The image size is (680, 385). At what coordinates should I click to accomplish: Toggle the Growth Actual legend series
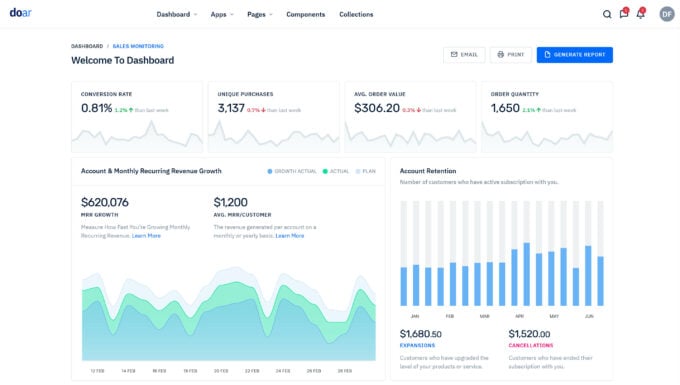pos(292,171)
